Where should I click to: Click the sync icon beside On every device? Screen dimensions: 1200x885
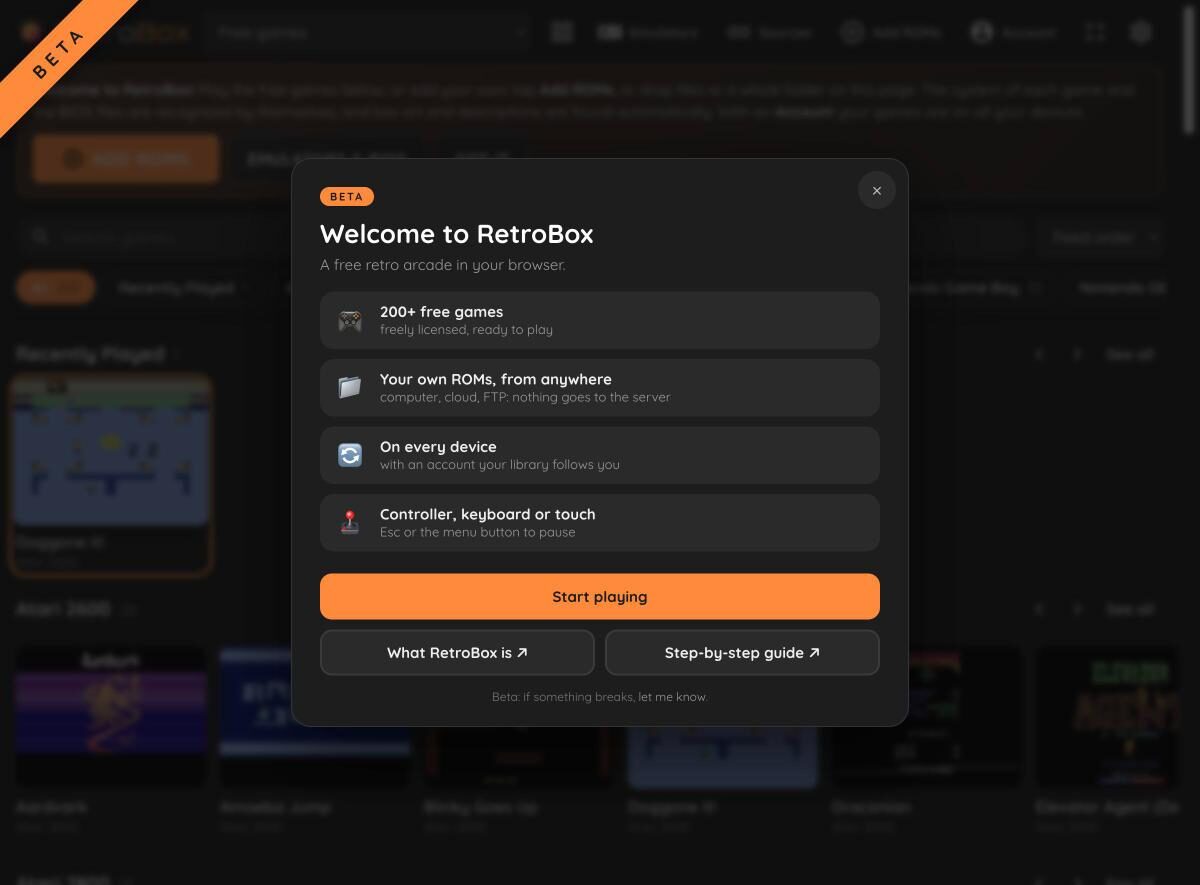point(350,455)
